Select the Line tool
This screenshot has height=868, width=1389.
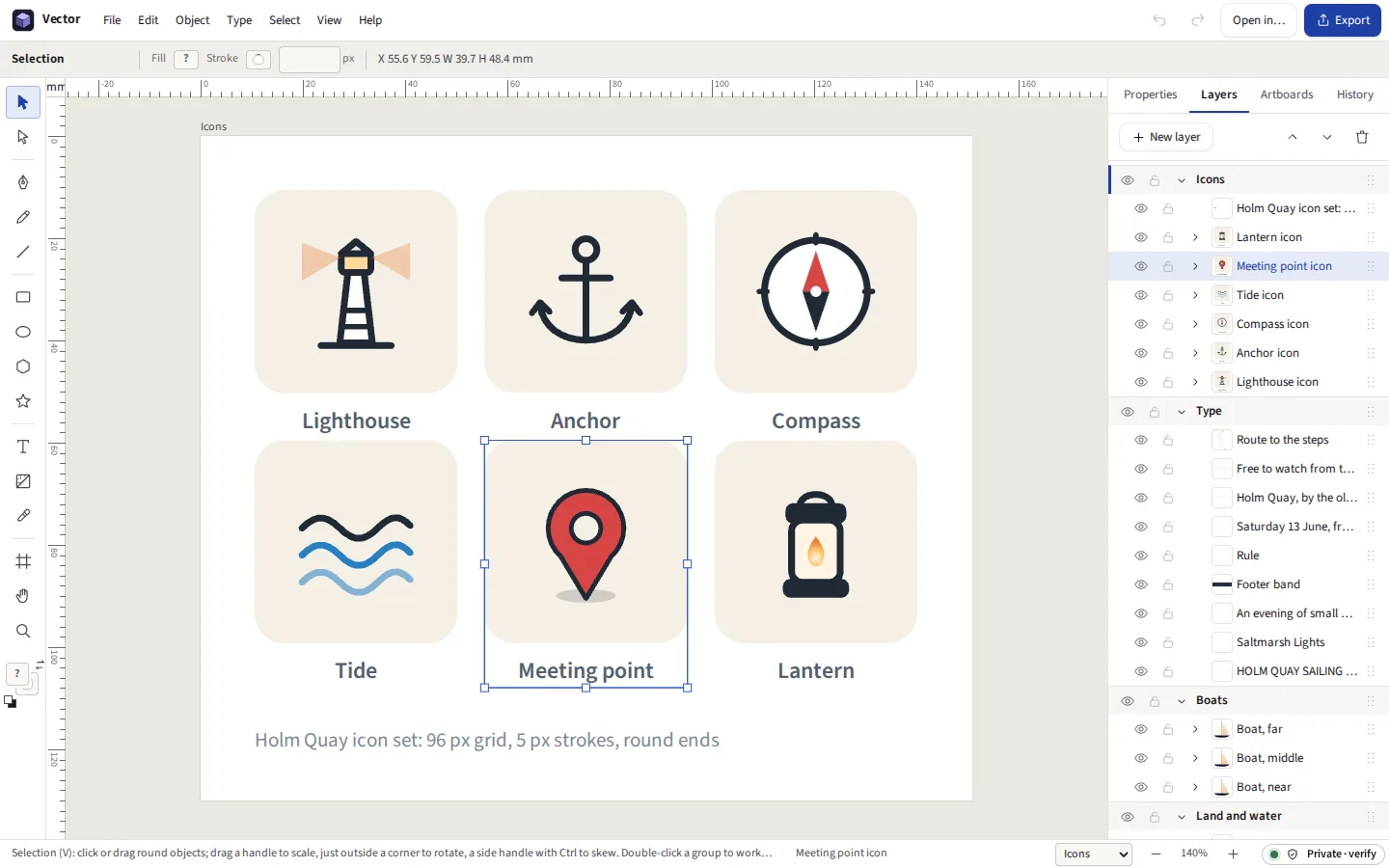point(23,252)
